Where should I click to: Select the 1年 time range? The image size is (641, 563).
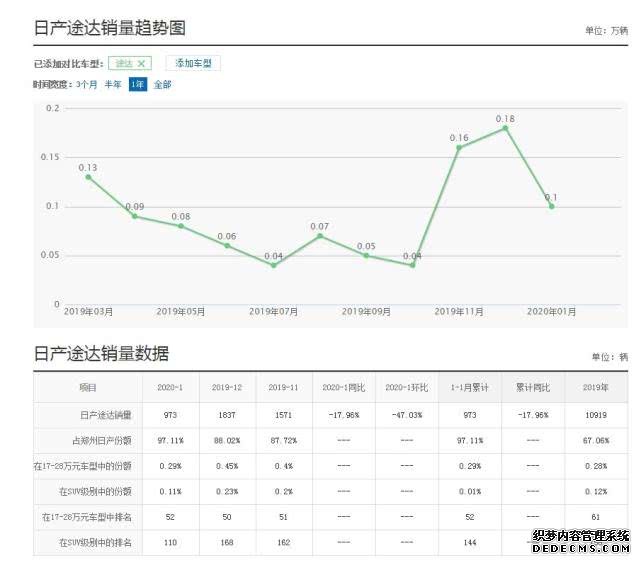coord(138,85)
